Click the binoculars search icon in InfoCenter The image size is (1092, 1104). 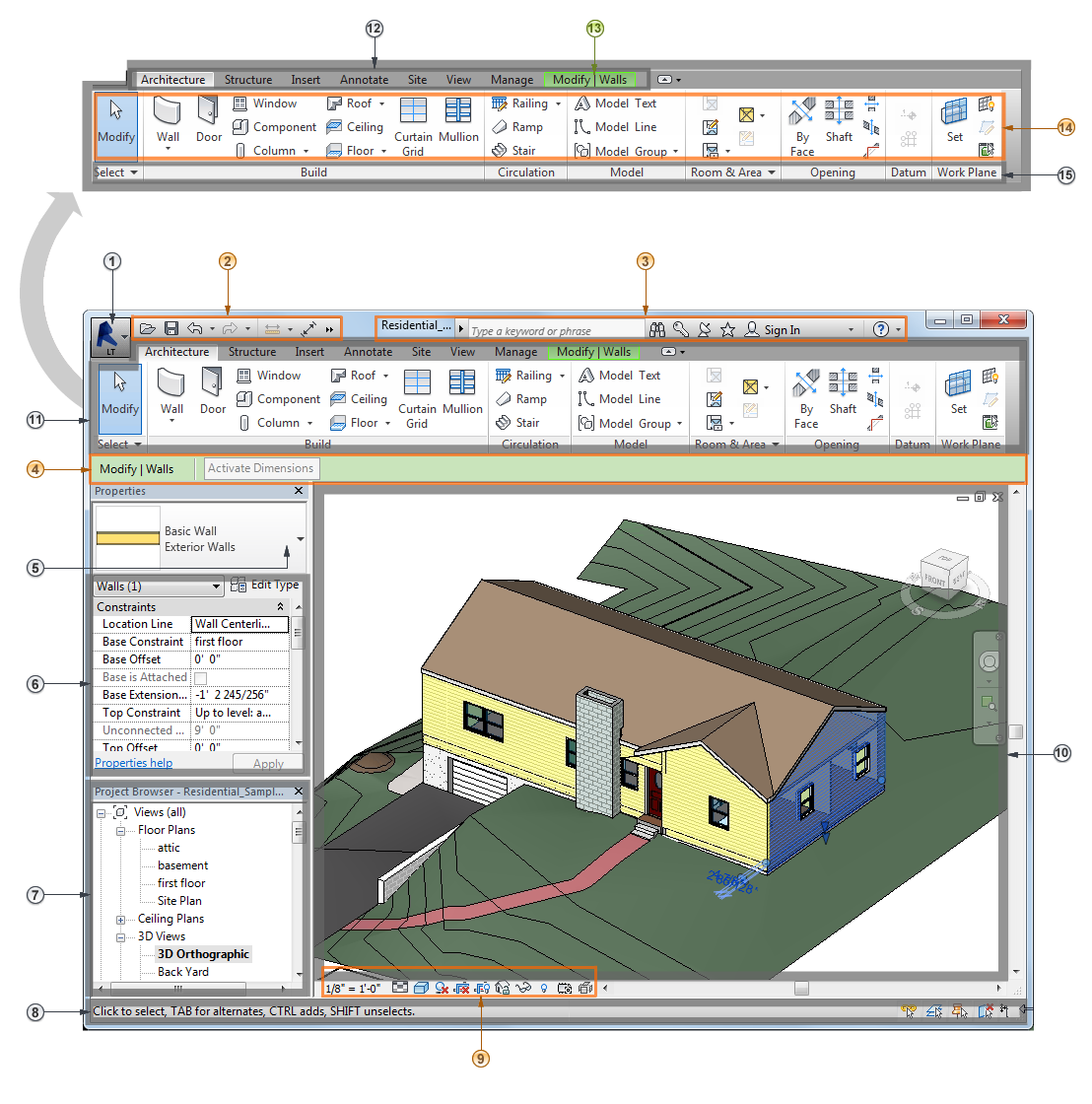(657, 329)
